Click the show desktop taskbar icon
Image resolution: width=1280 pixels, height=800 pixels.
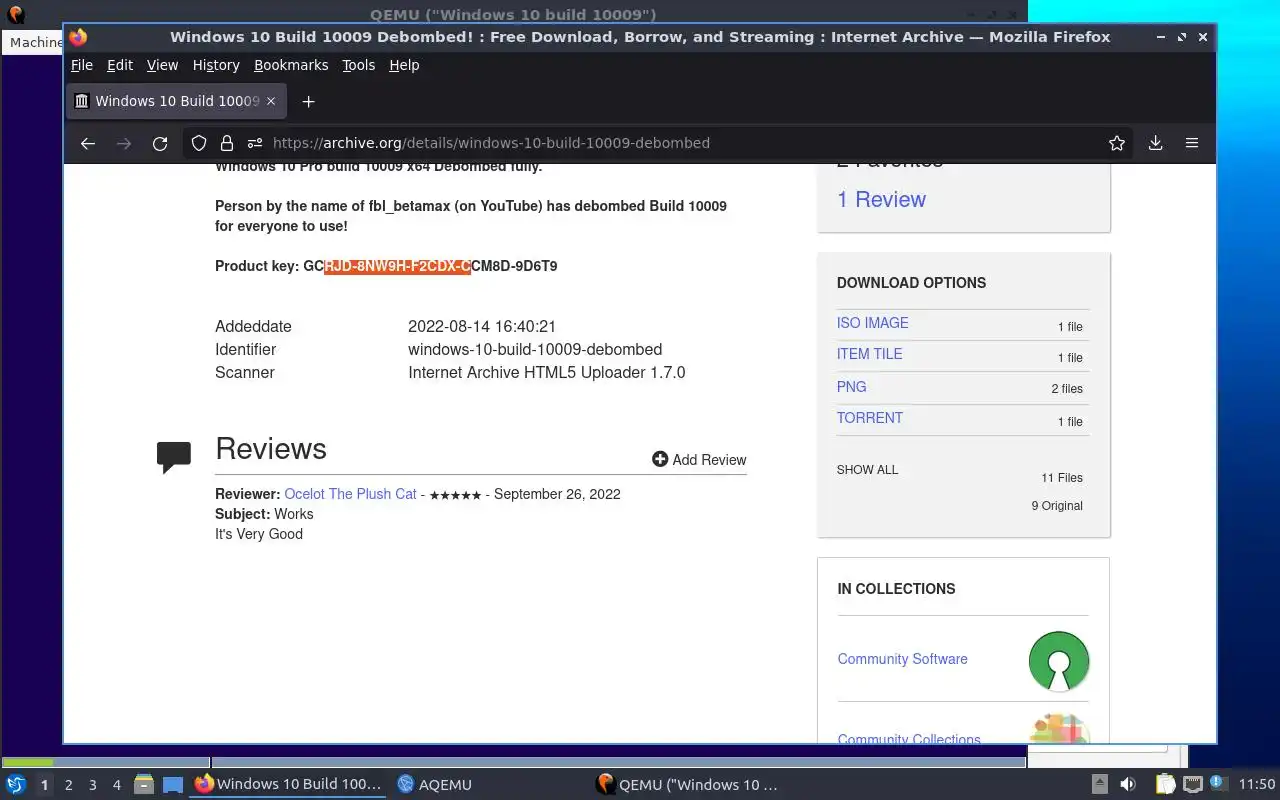(172, 785)
